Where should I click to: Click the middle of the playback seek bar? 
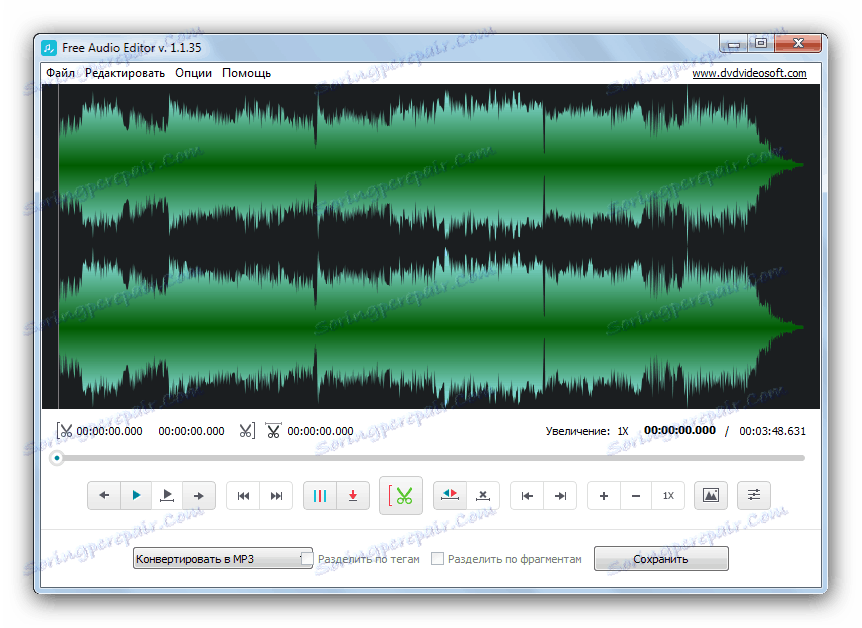[430, 458]
